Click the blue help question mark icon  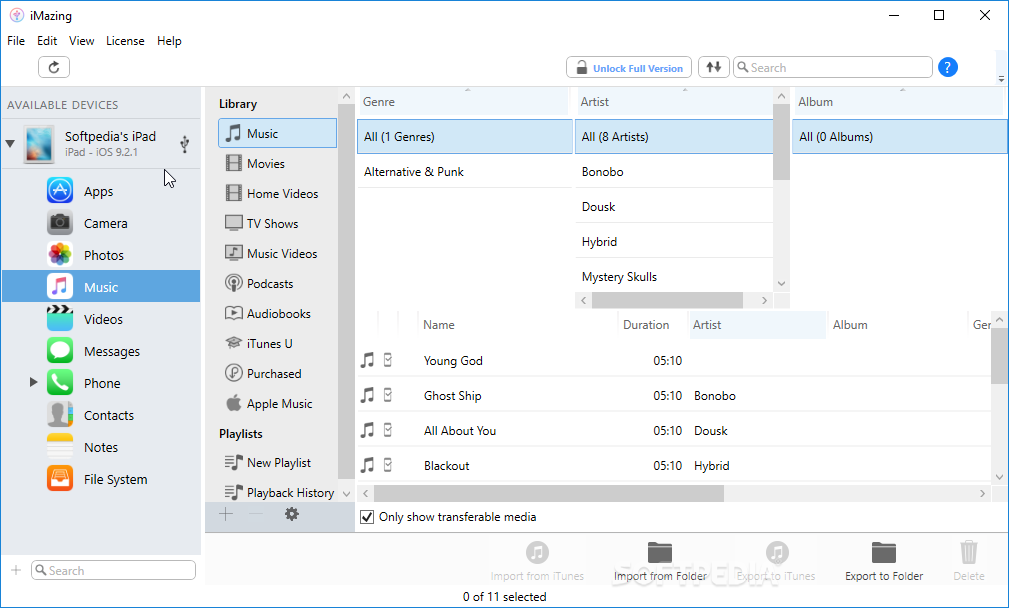click(x=947, y=67)
